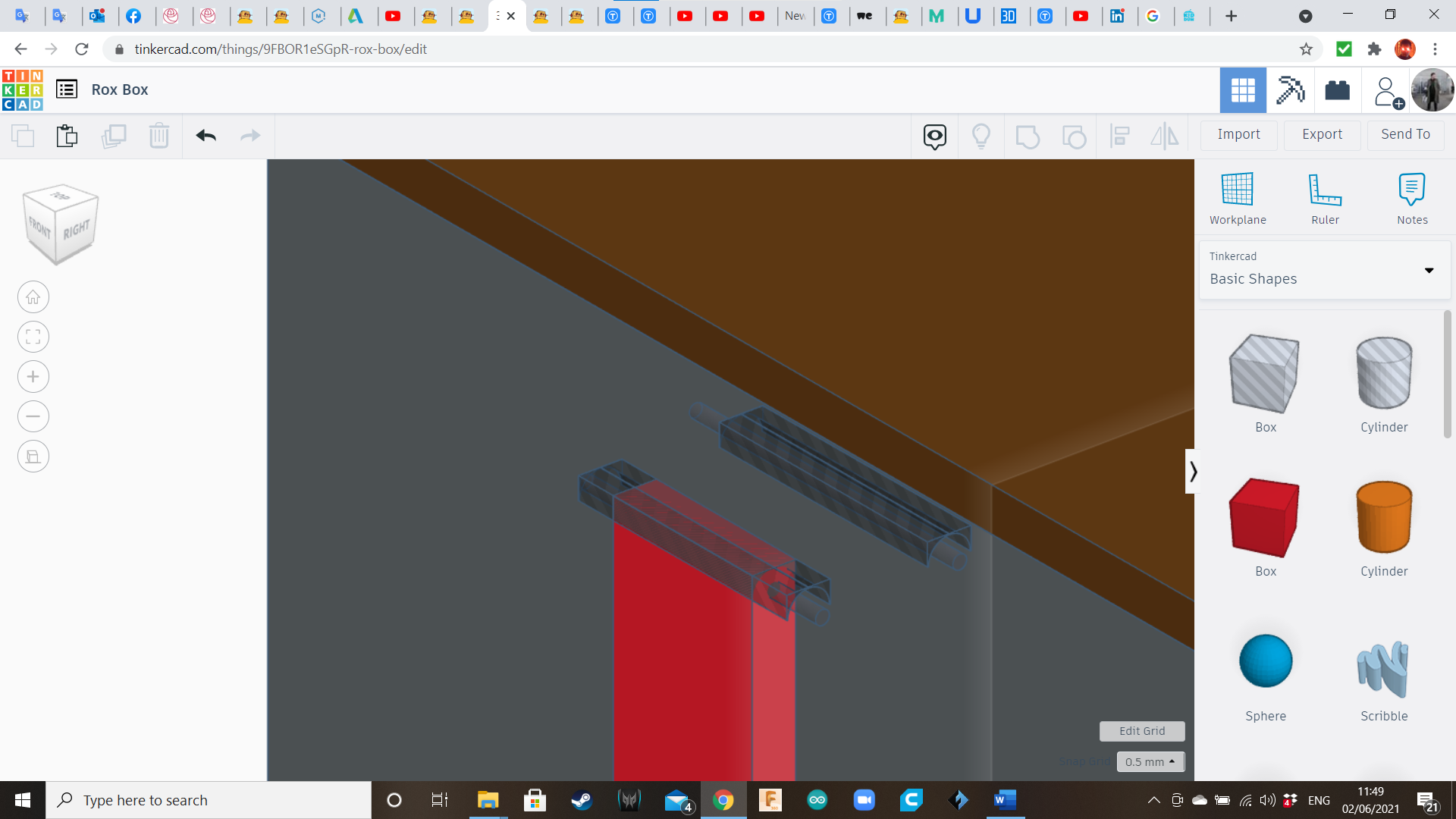Open the Export menu
Viewport: 1456px width, 819px height.
[x=1322, y=134]
